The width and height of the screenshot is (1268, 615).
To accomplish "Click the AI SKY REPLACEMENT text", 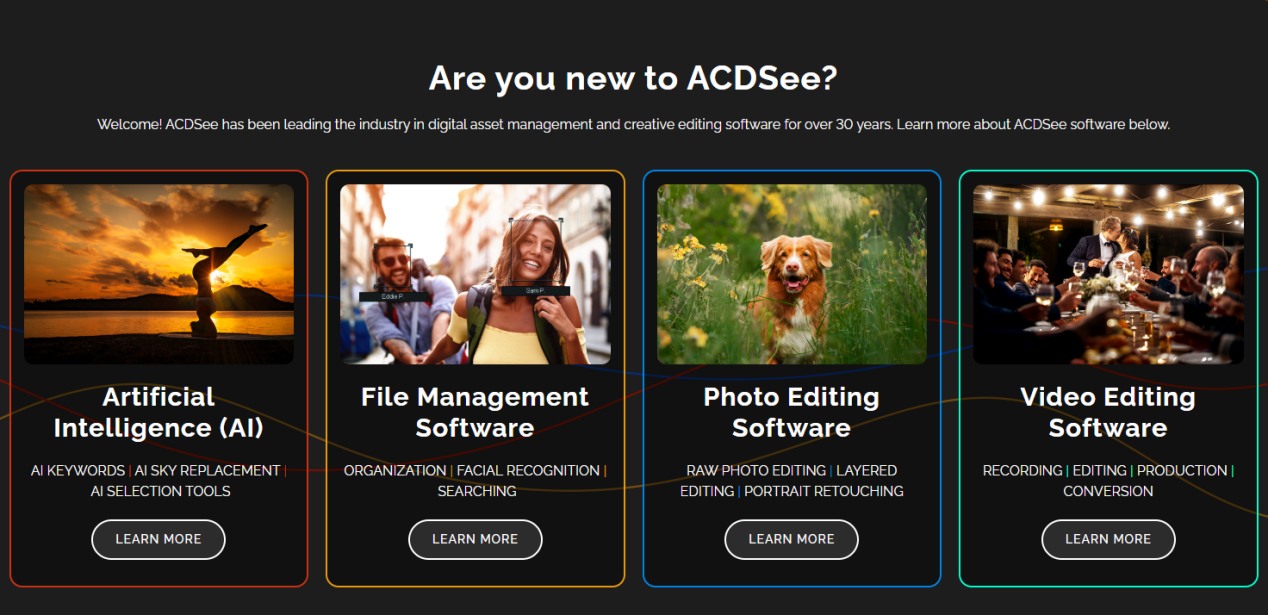I will point(207,470).
